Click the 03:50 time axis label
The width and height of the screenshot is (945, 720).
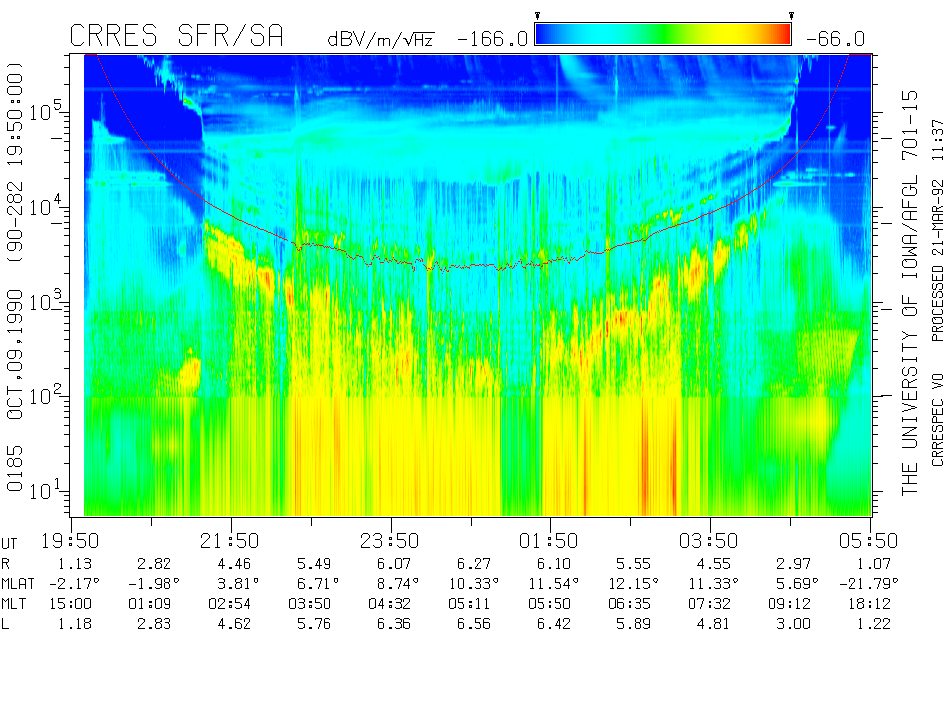click(x=709, y=541)
